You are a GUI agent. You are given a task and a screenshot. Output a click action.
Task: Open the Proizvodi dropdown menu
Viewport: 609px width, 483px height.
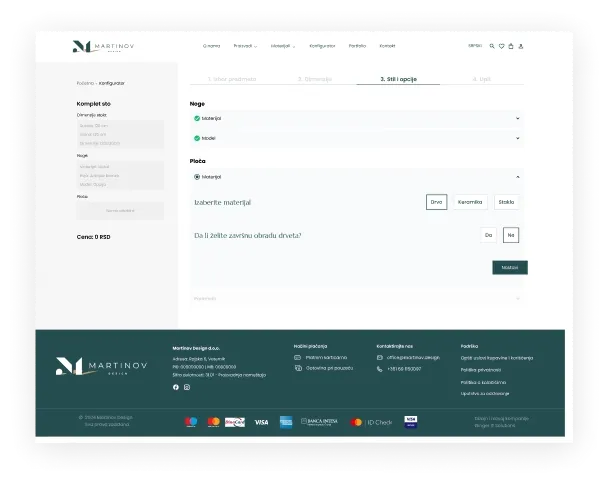pos(245,46)
